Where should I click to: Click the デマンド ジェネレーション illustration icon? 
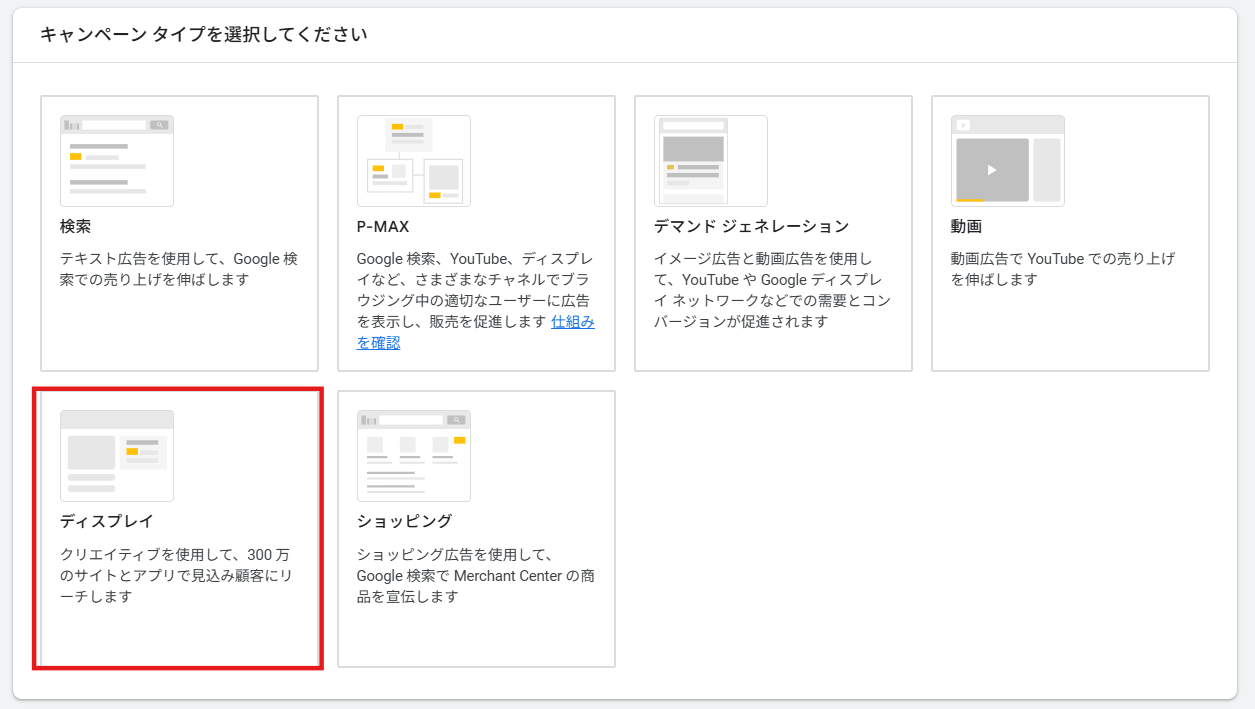point(710,161)
